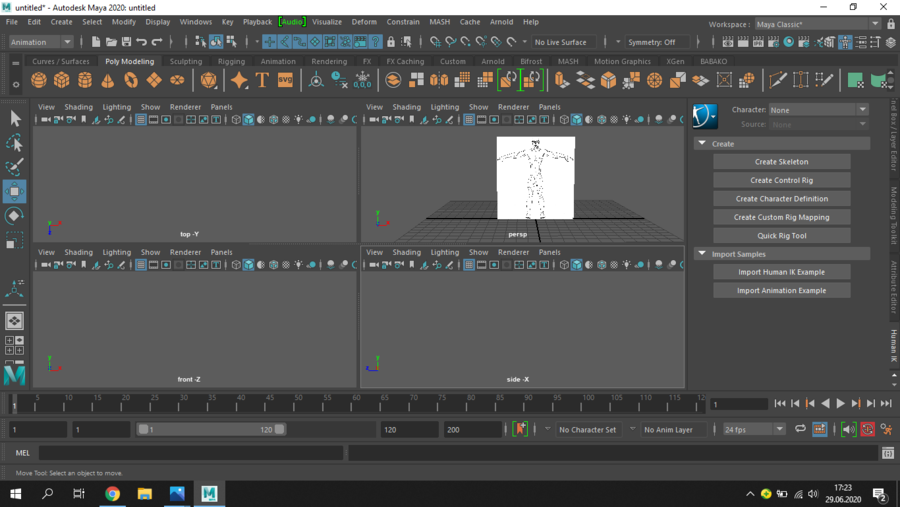Viewport: 900px width, 507px height.
Task: Create polygon text with the T icon
Action: (262, 80)
